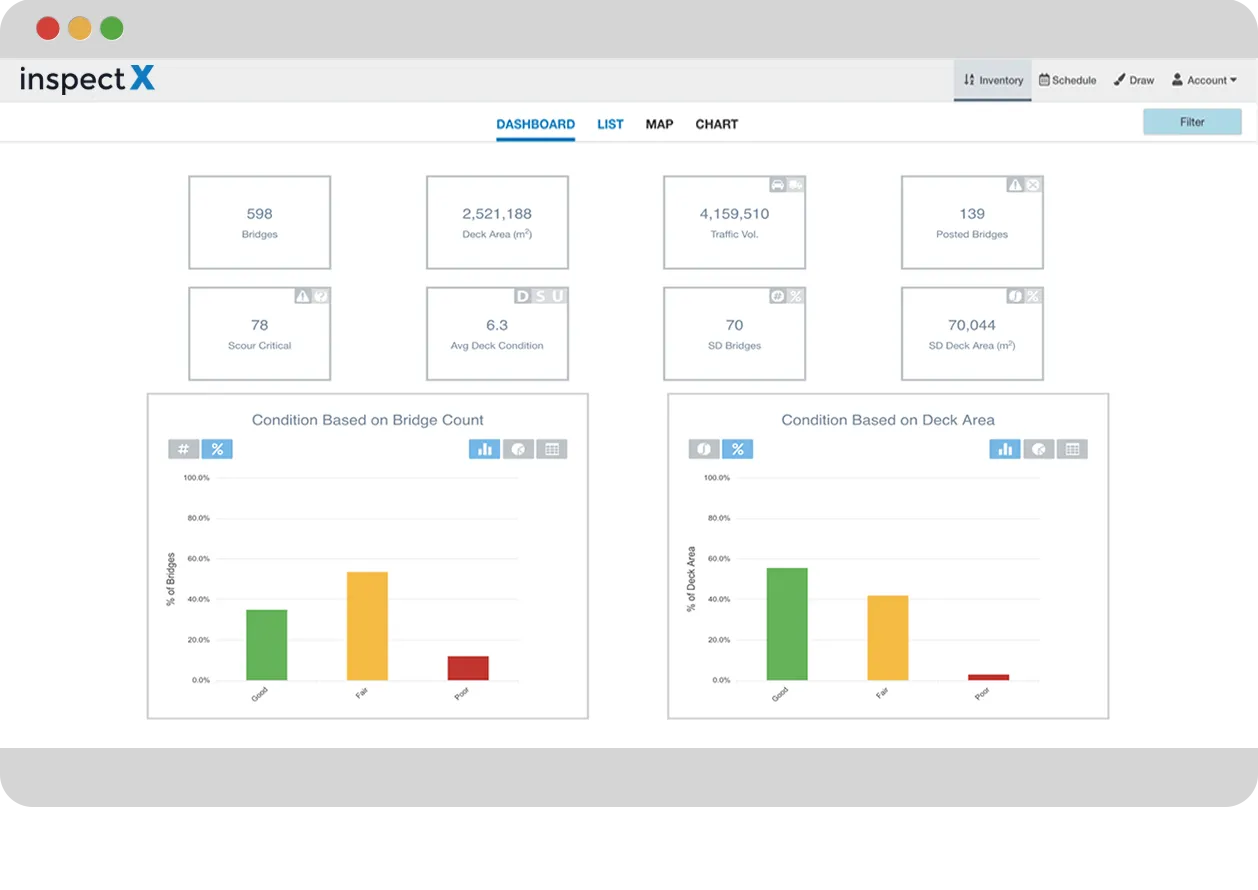Select the pencil Draw icon in the navbar
Screen dimensions: 1258x890
tap(1119, 79)
